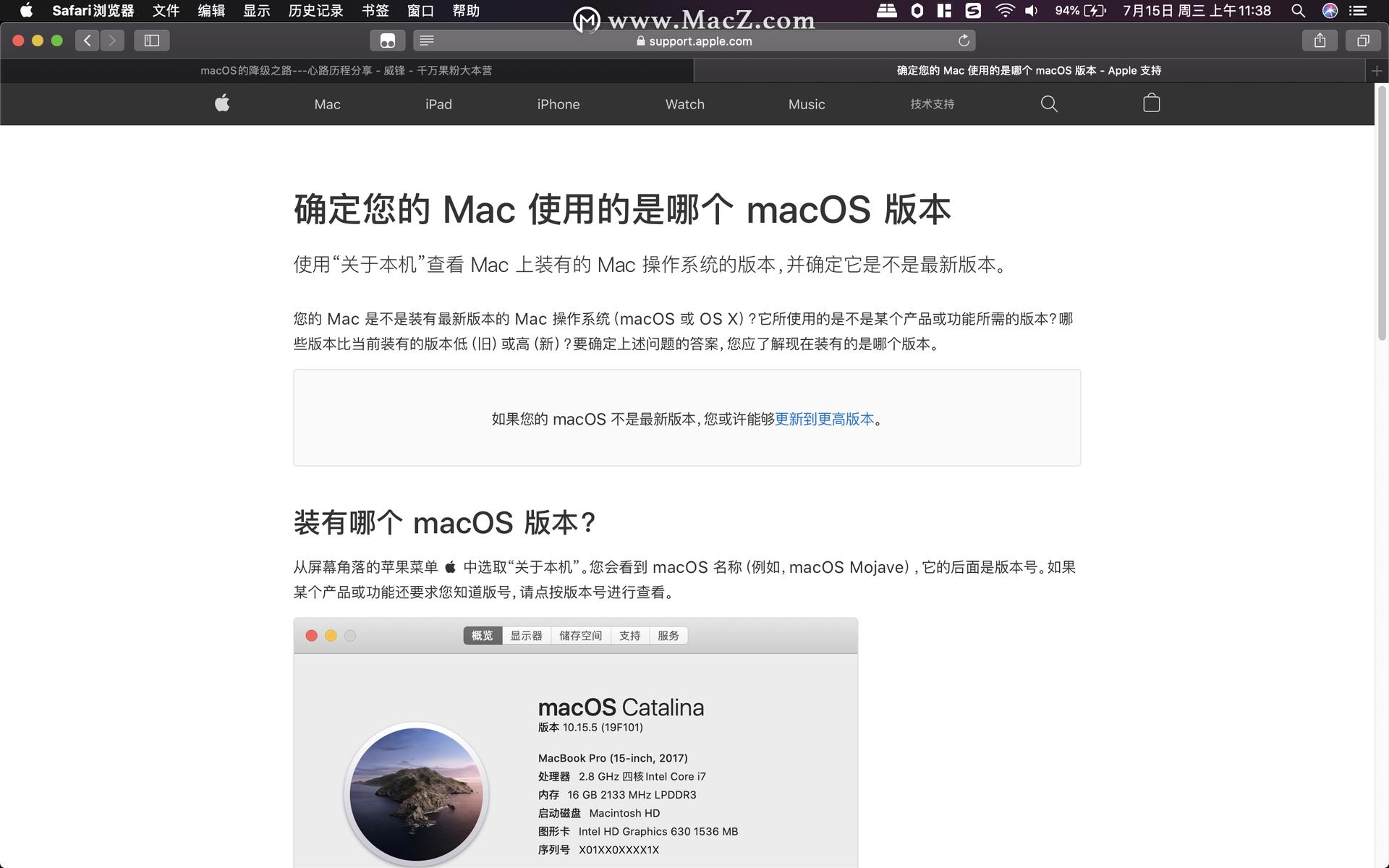Open the 历史记录 menu
1389x868 pixels.
coord(314,11)
